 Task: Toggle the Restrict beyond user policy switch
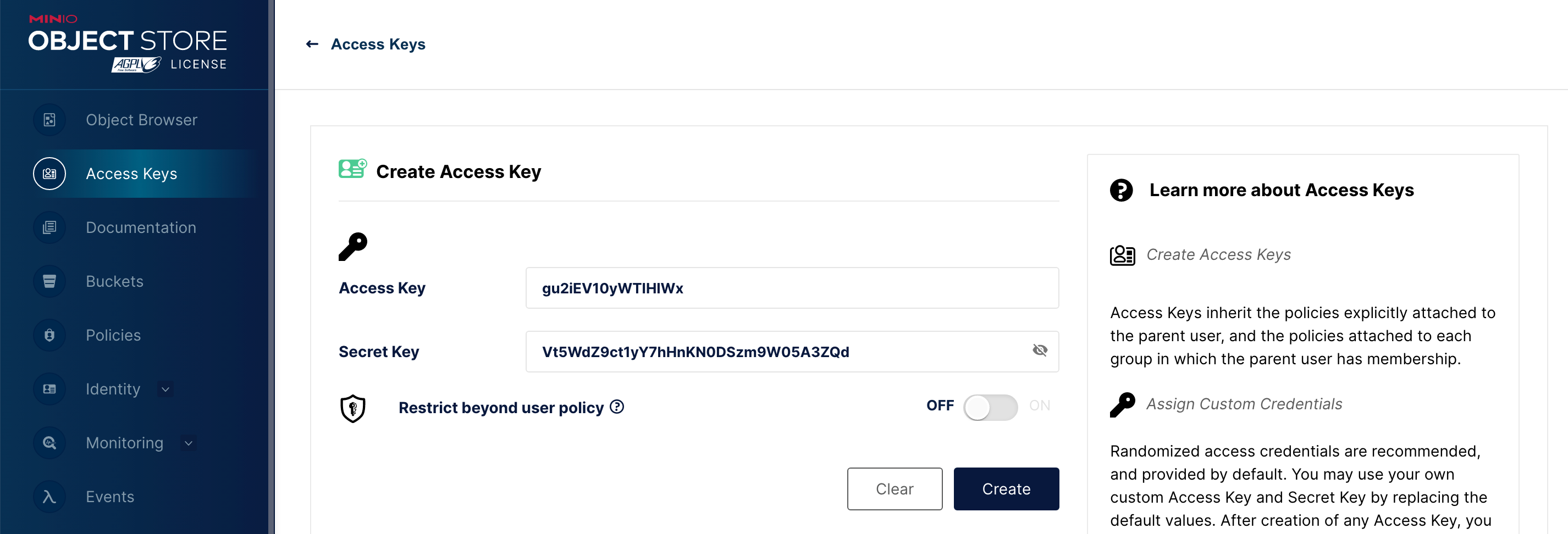point(990,407)
